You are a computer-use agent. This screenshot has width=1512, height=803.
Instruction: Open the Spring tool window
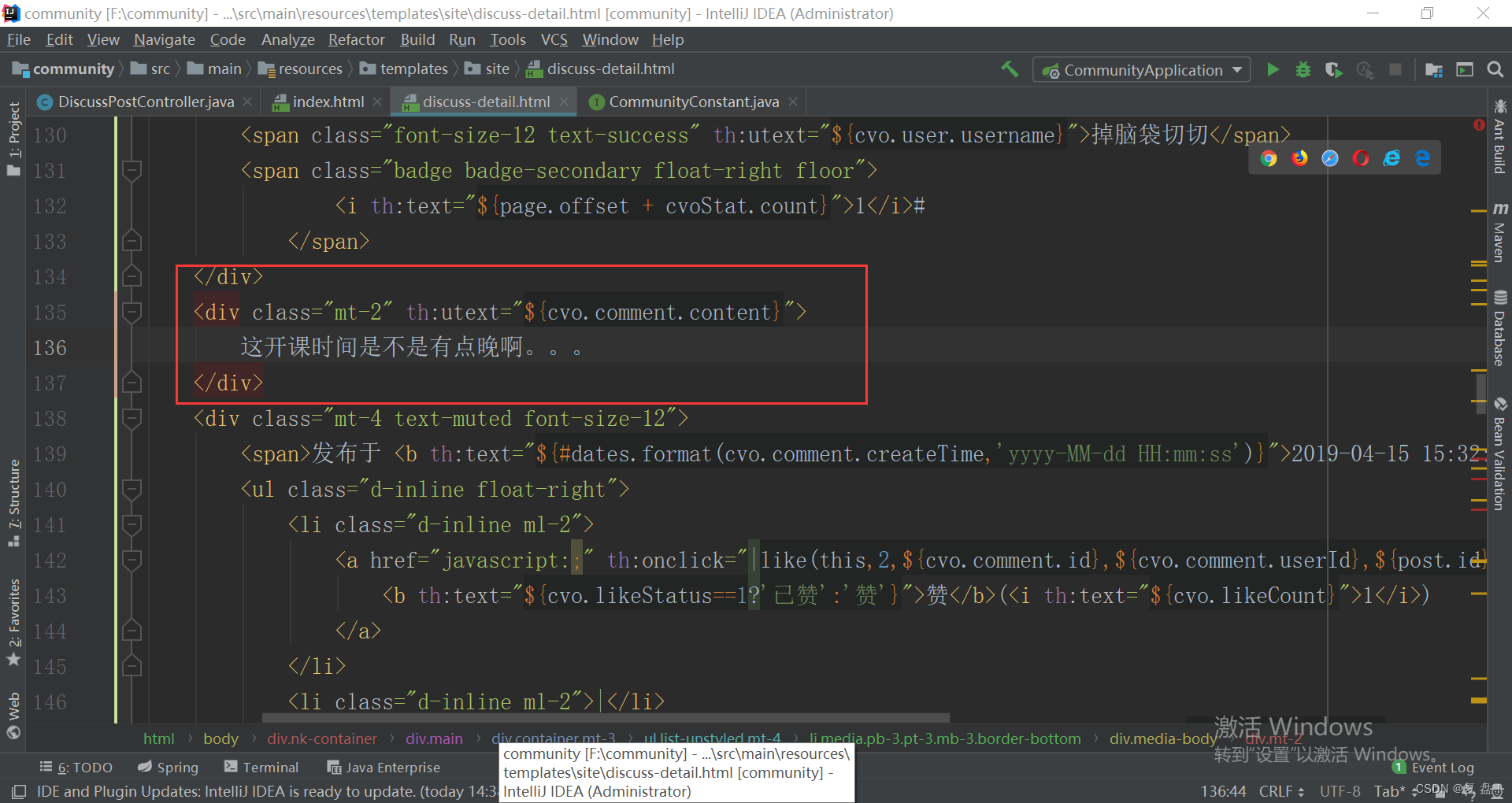(168, 768)
